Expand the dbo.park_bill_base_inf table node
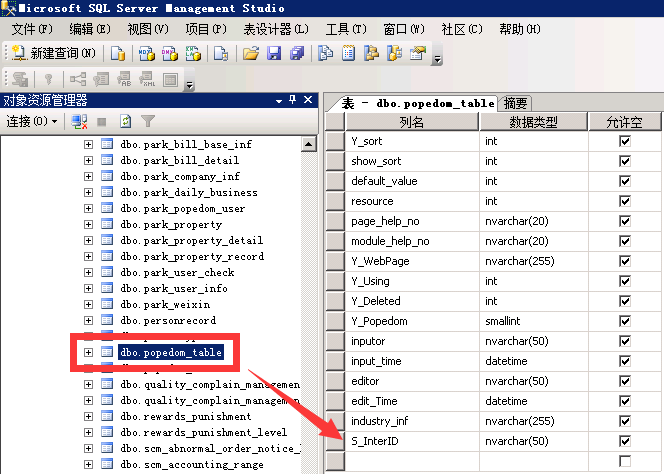Image resolution: width=664 pixels, height=474 pixels. pyautogui.click(x=88, y=144)
